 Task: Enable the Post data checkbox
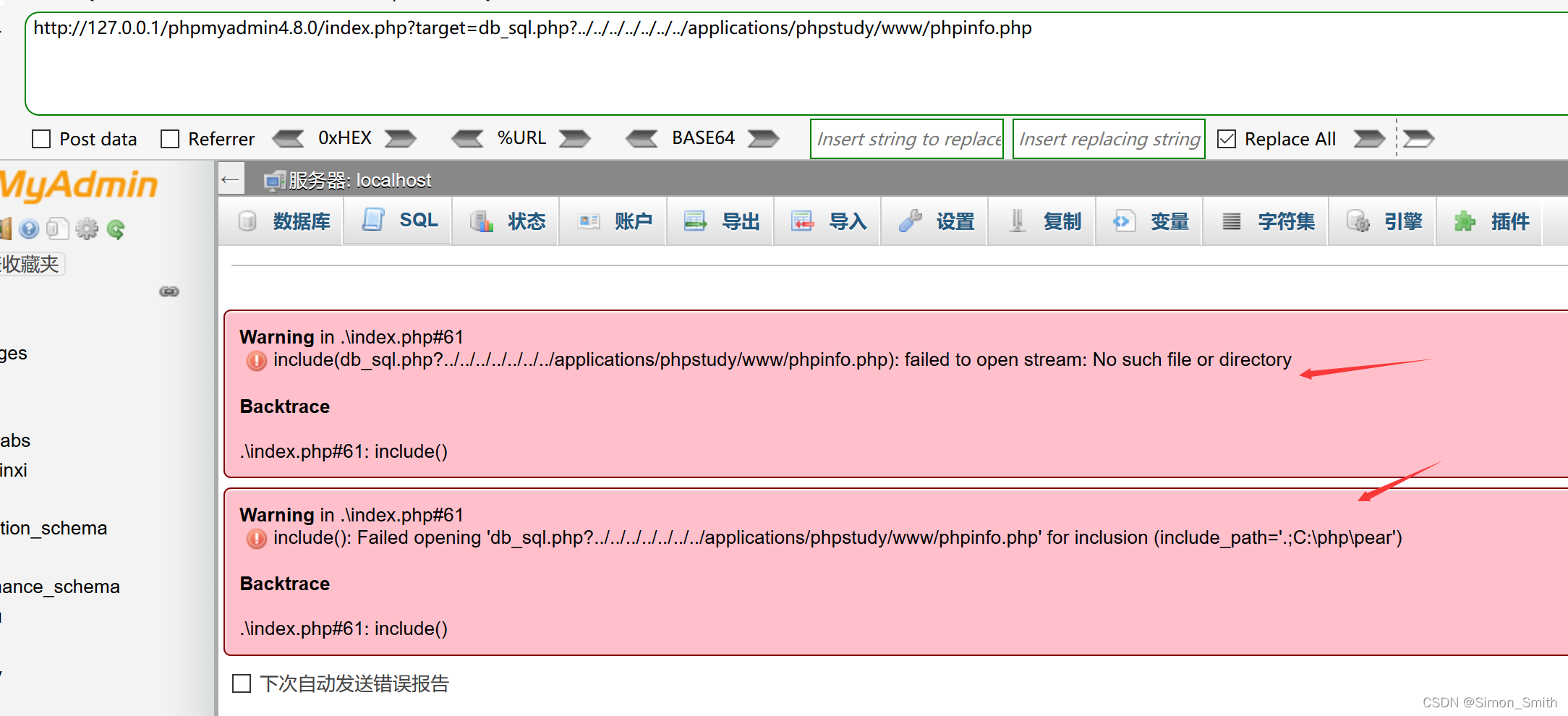[41, 138]
